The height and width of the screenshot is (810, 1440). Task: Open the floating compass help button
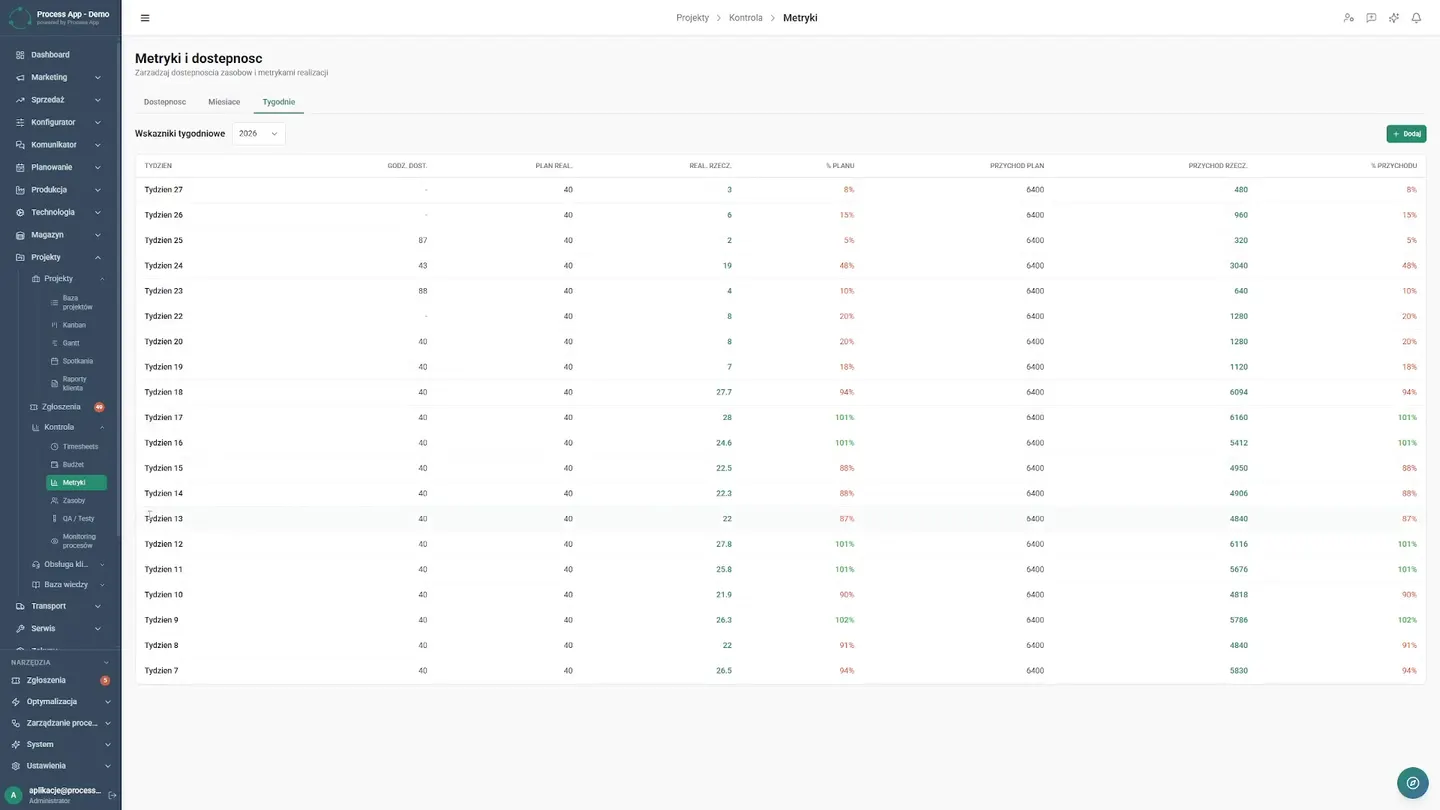(1412, 783)
